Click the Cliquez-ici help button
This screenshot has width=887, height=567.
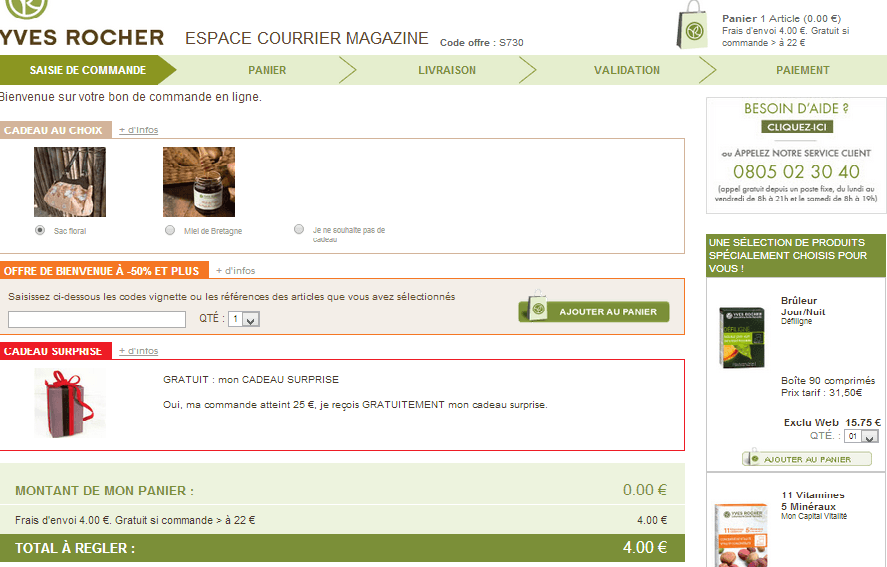[797, 127]
